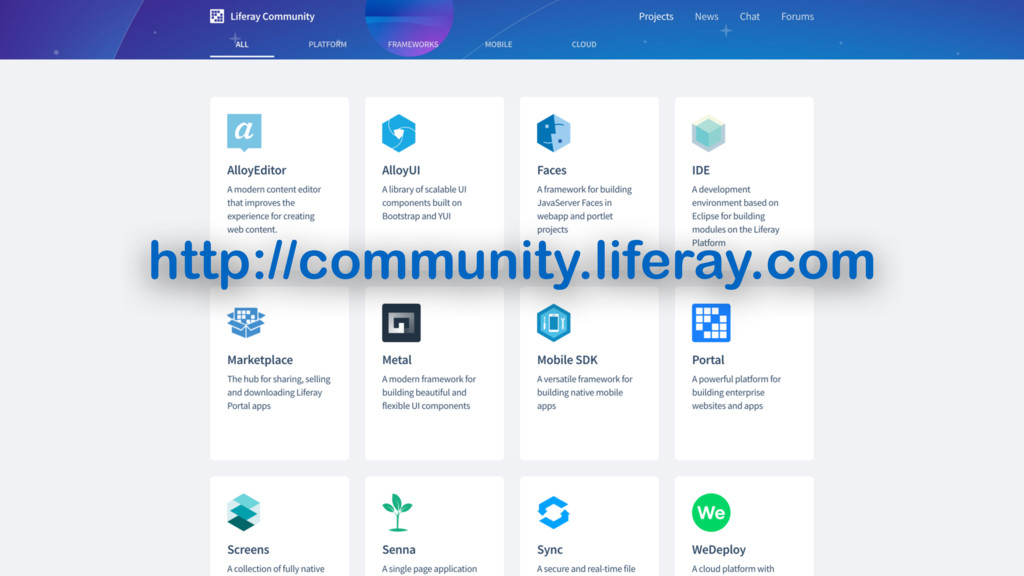Click the WeDeploy card title
The width and height of the screenshot is (1024, 576).
pyautogui.click(x=719, y=549)
